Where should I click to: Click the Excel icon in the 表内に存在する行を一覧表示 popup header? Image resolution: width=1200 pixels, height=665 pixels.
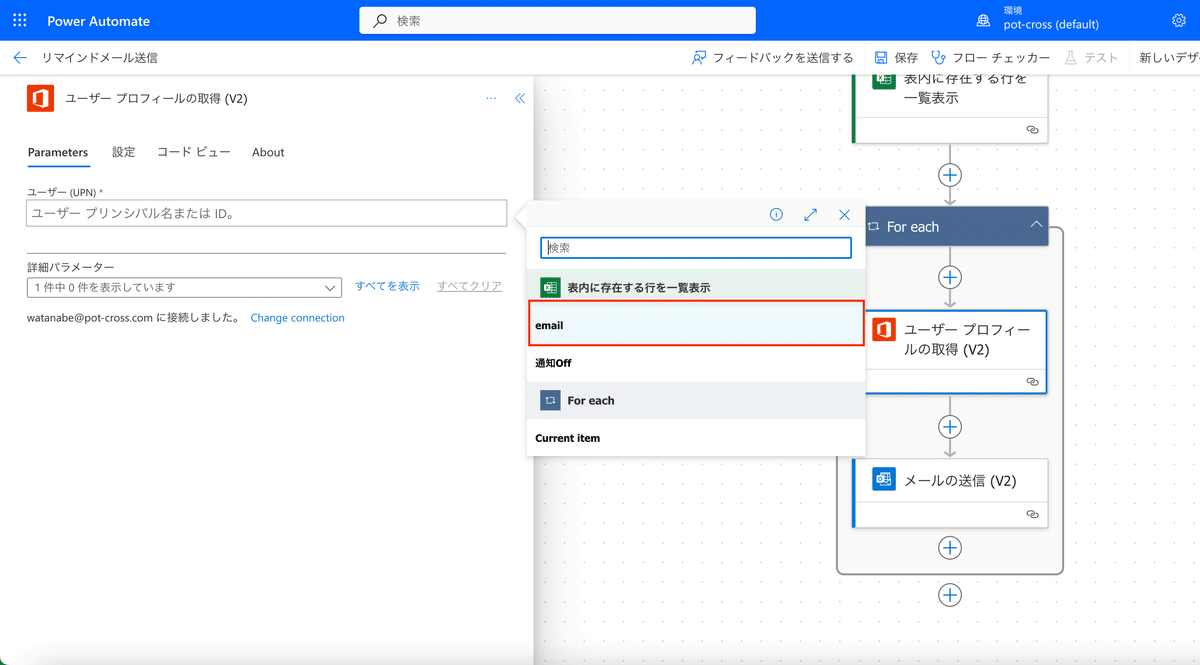[550, 287]
